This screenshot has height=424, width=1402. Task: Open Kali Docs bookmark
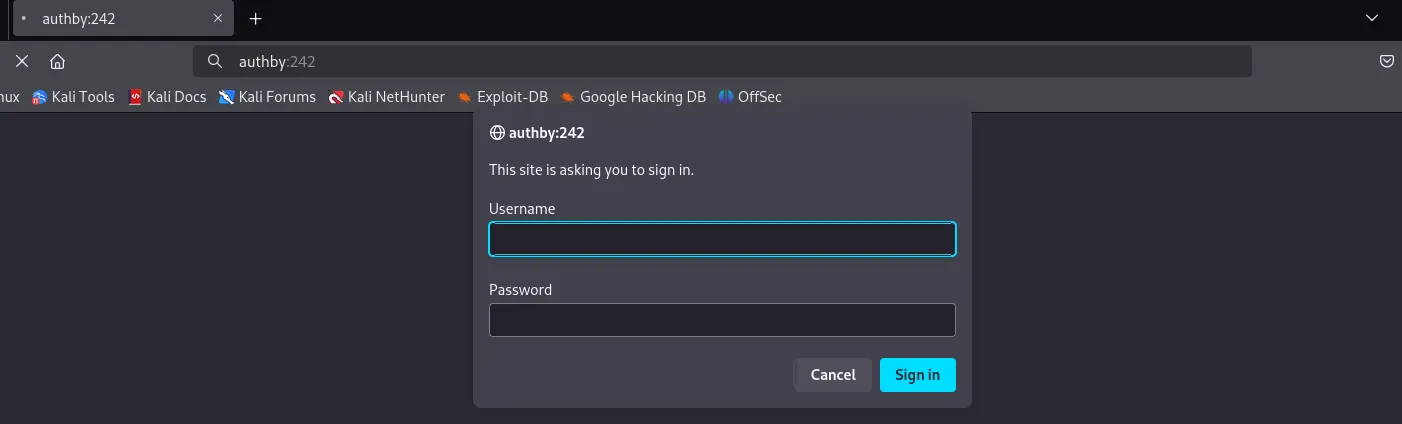coord(167,97)
